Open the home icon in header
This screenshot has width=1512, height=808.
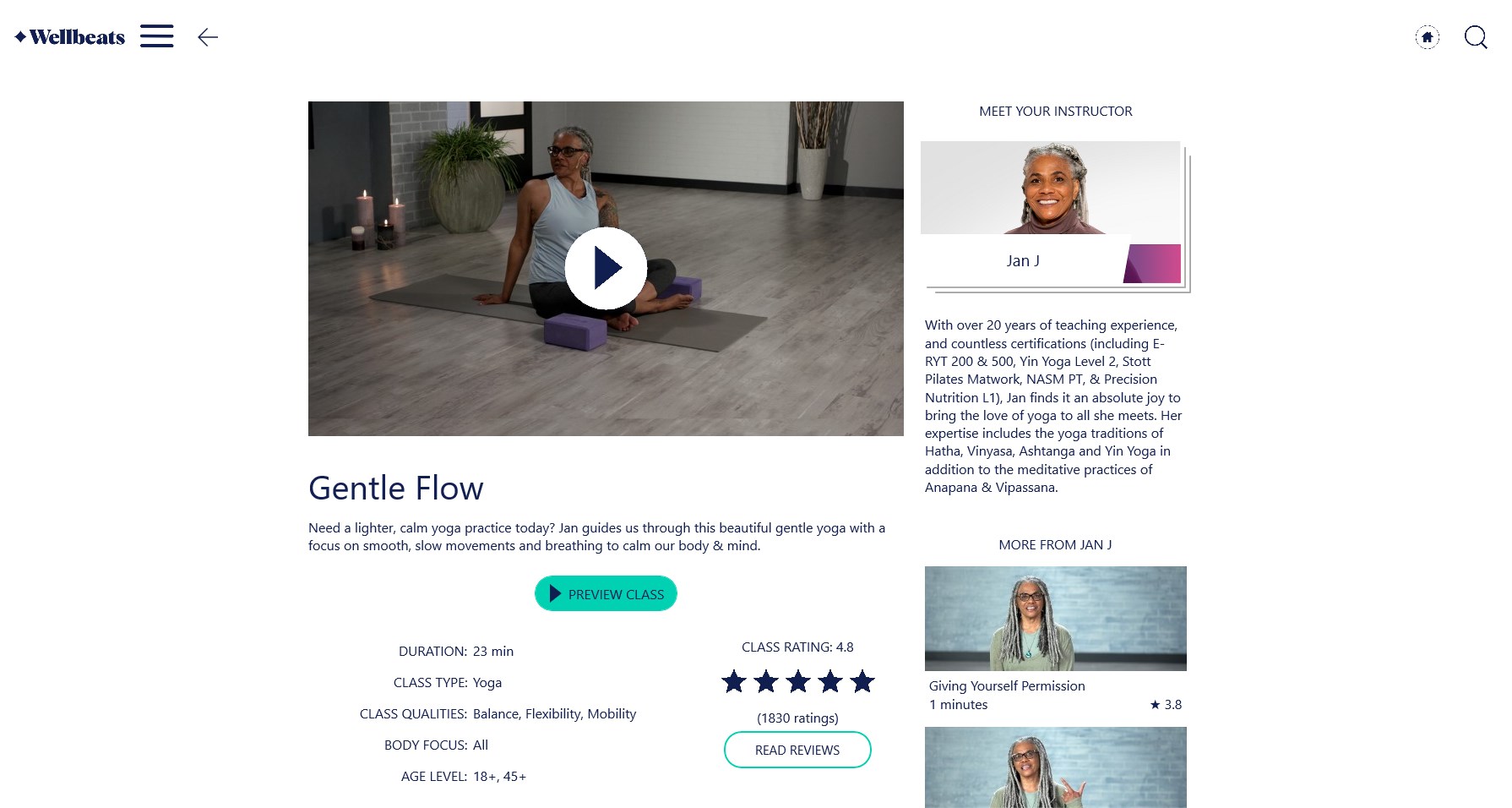pyautogui.click(x=1427, y=37)
